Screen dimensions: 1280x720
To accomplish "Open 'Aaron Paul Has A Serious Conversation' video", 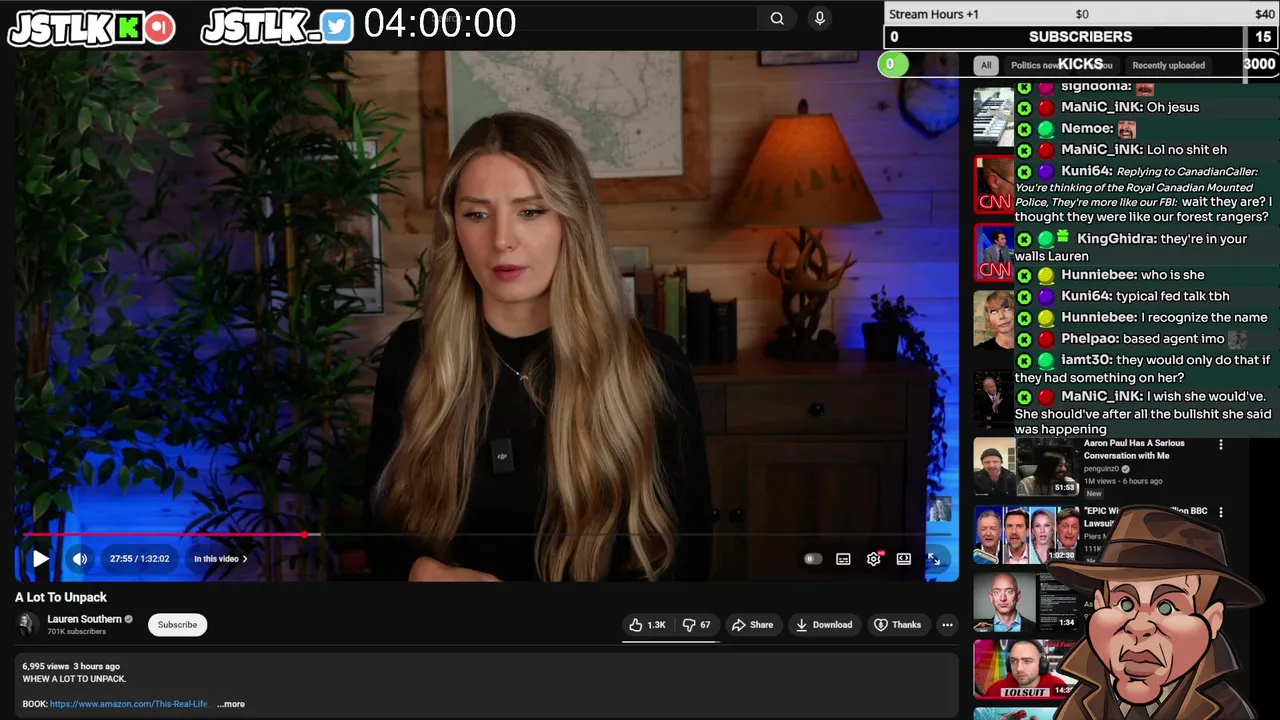I will pos(1134,449).
